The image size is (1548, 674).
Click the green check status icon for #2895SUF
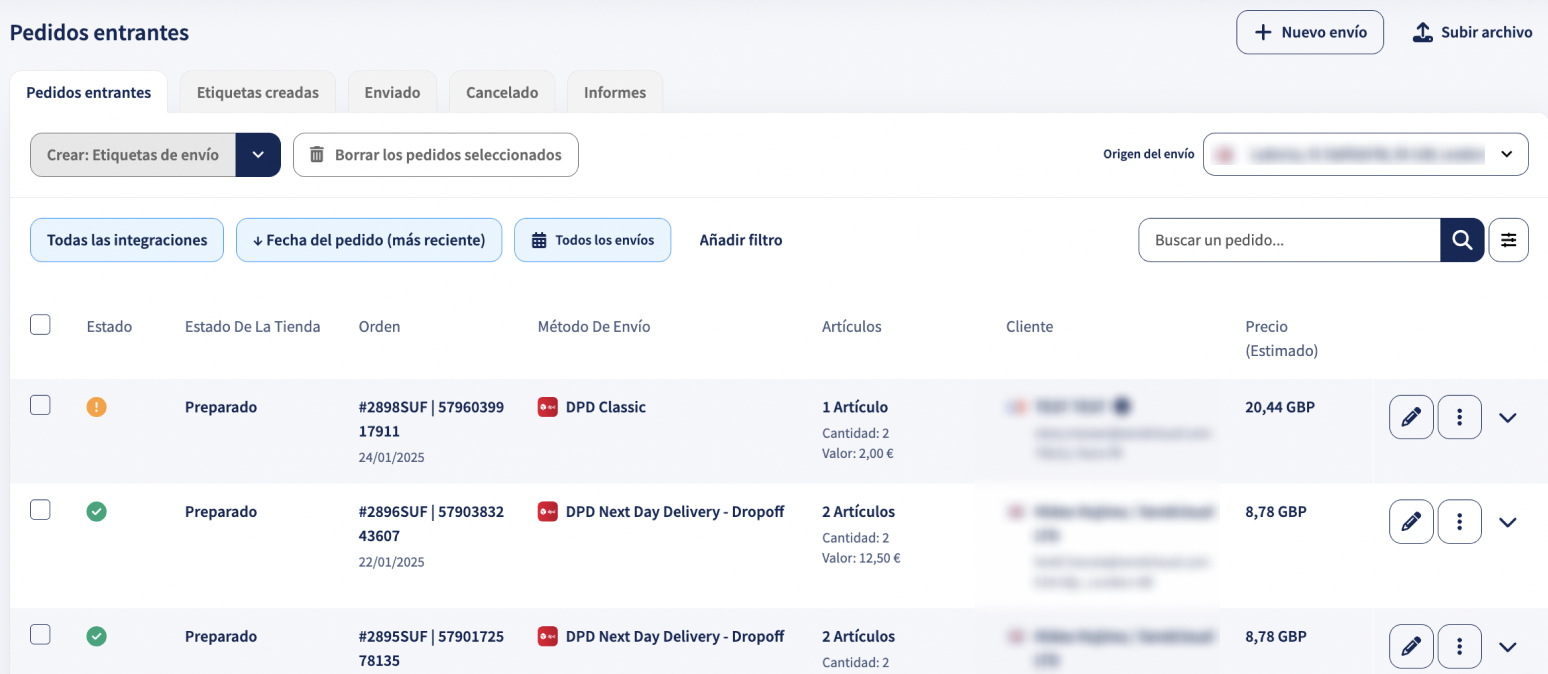[97, 636]
